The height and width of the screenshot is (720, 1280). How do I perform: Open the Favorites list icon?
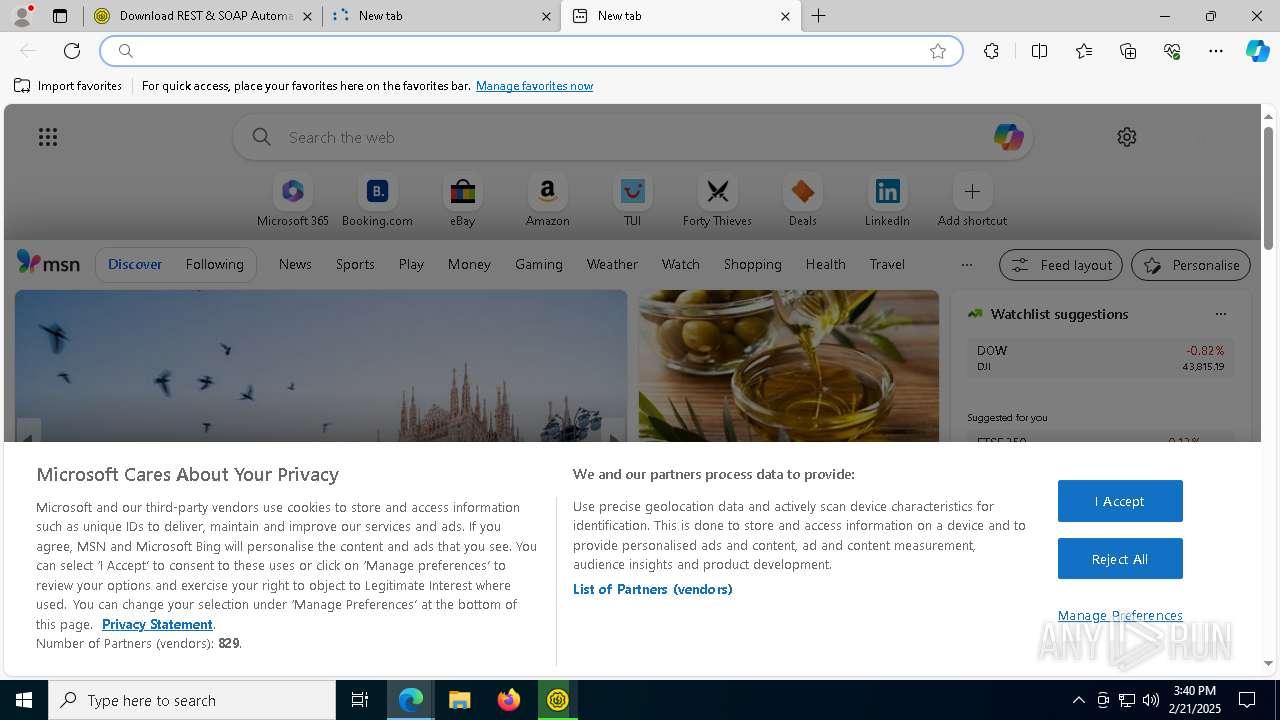[1084, 51]
